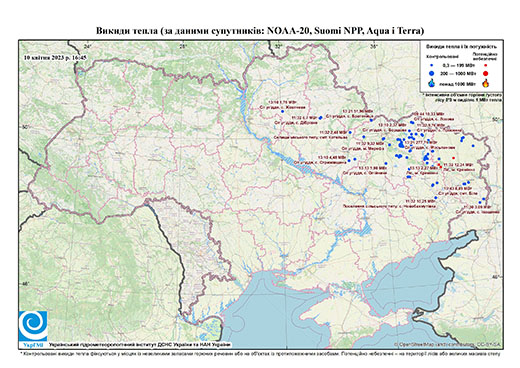Select the isolated red marker in the eastern region
This screenshot has width=520, height=368.
click(x=453, y=158)
